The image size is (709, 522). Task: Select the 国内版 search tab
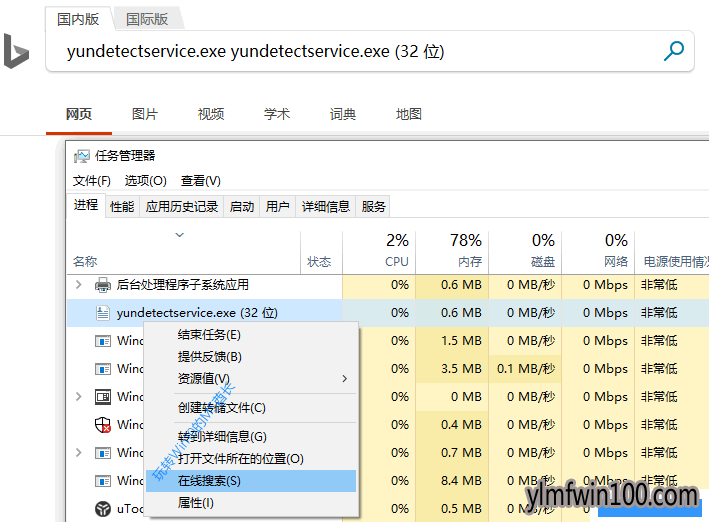(78, 19)
